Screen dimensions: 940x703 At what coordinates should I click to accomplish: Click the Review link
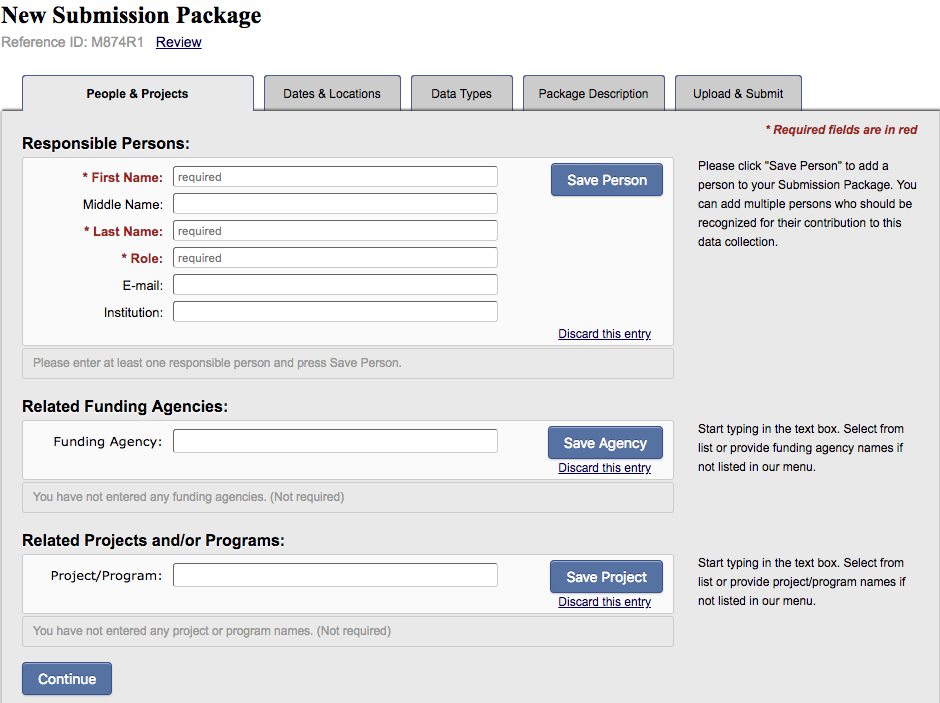(x=179, y=42)
